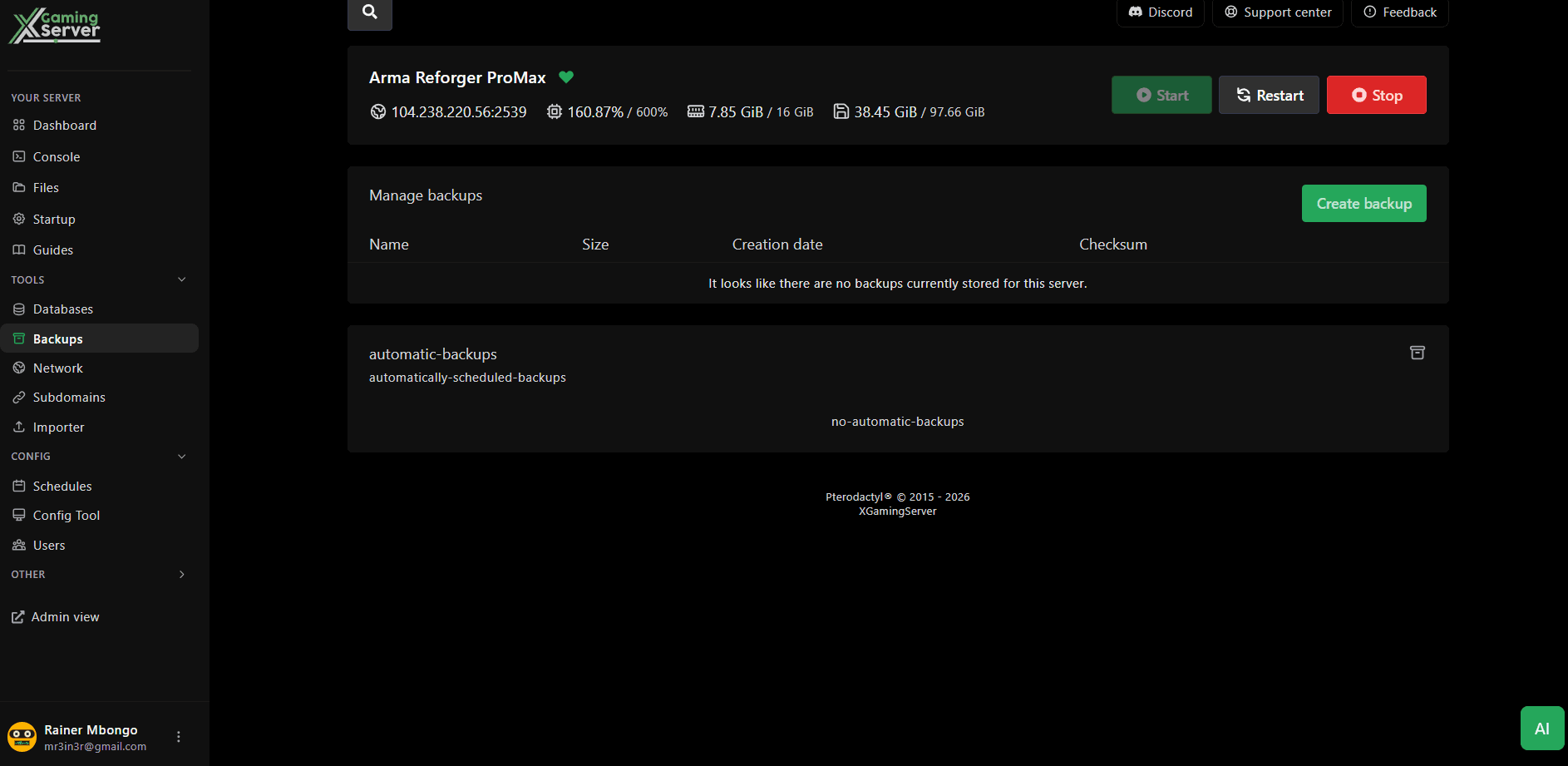Open the server Console from sidebar
Viewport: 1568px width, 766px height.
point(57,156)
